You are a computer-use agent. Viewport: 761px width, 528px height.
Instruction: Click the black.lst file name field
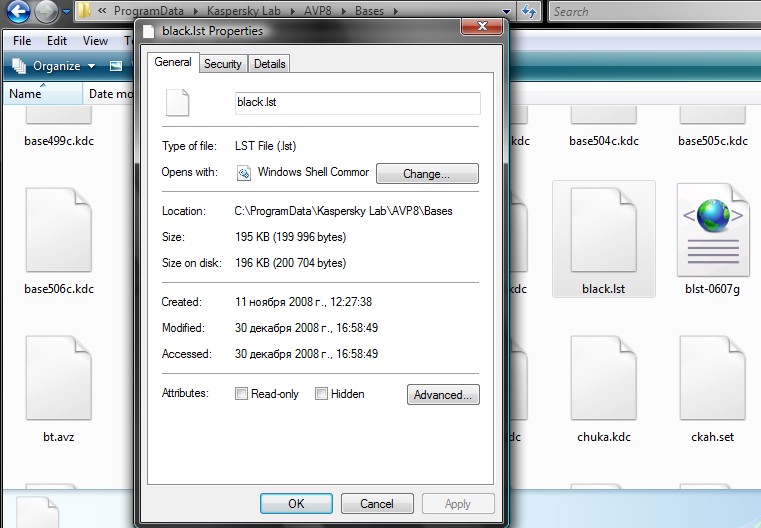click(358, 103)
